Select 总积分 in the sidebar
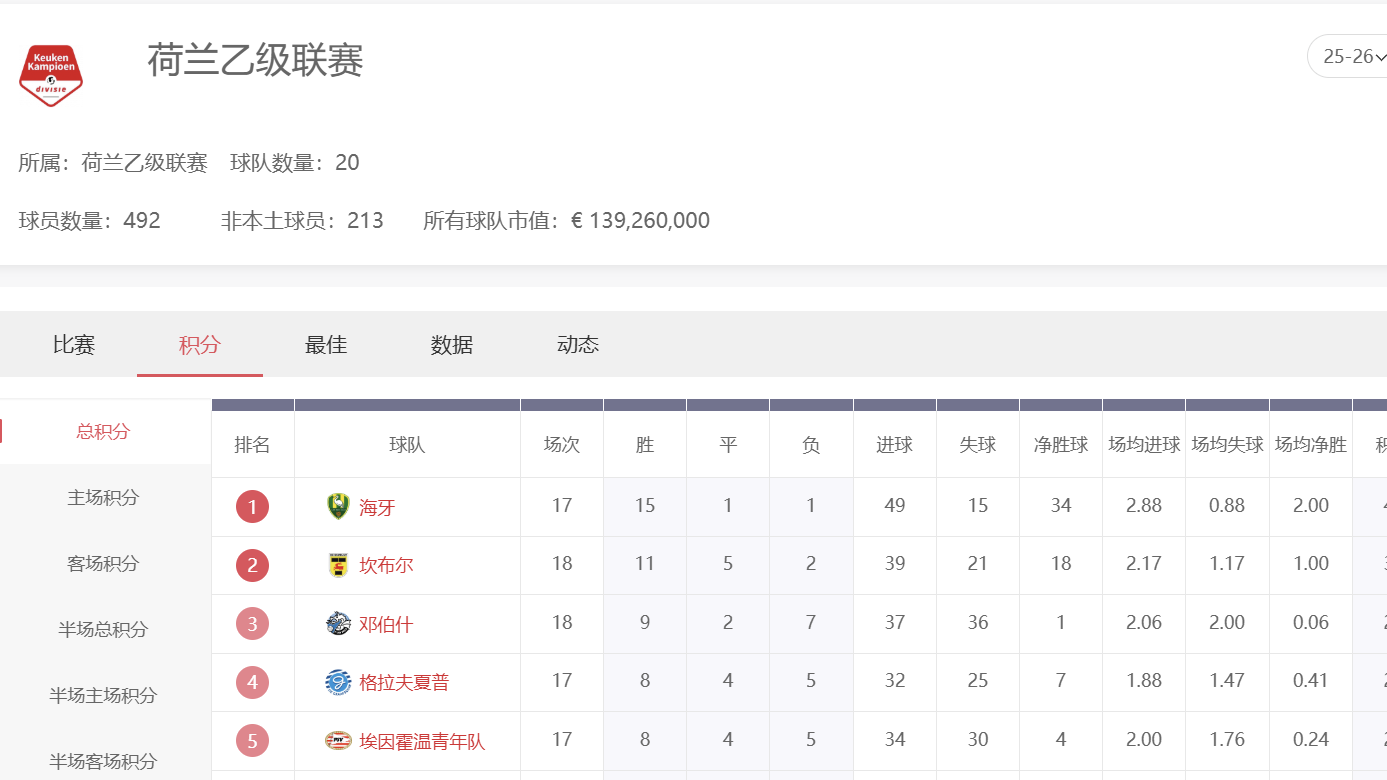Image resolution: width=1387 pixels, height=780 pixels. [x=103, y=431]
